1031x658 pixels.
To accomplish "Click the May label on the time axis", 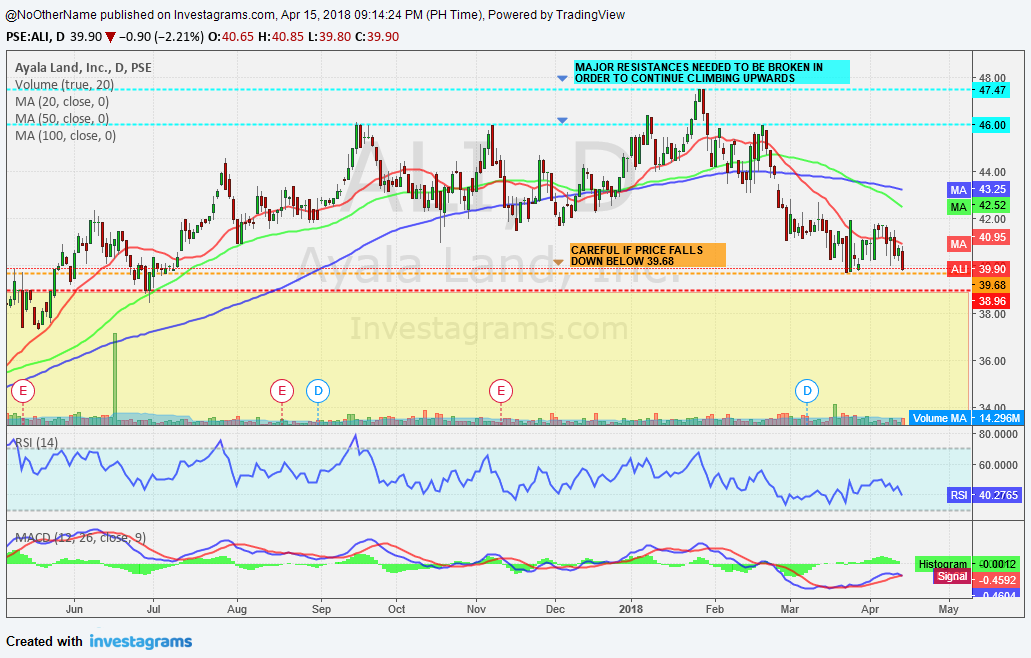I will click(x=949, y=609).
